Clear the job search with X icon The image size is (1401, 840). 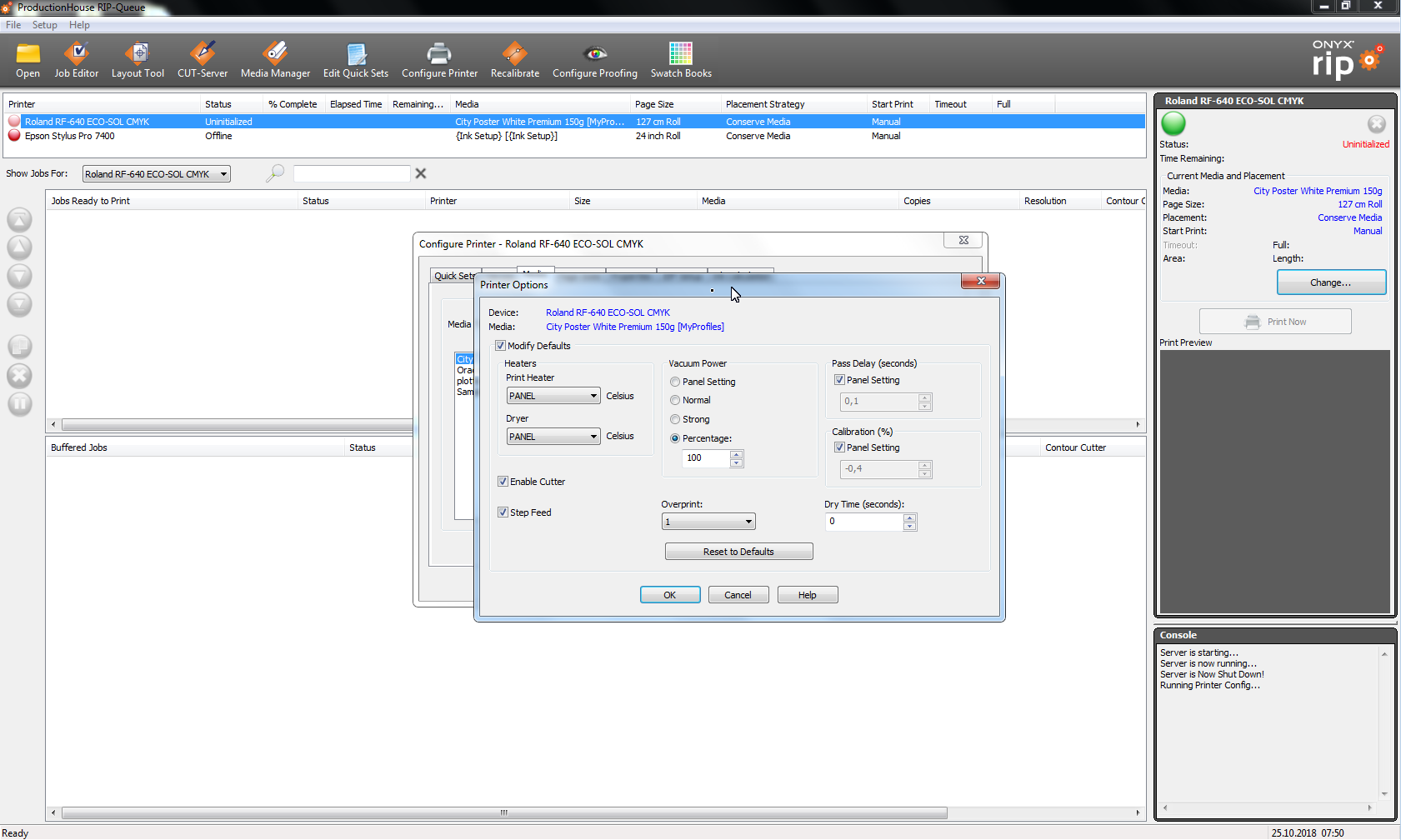[x=421, y=173]
